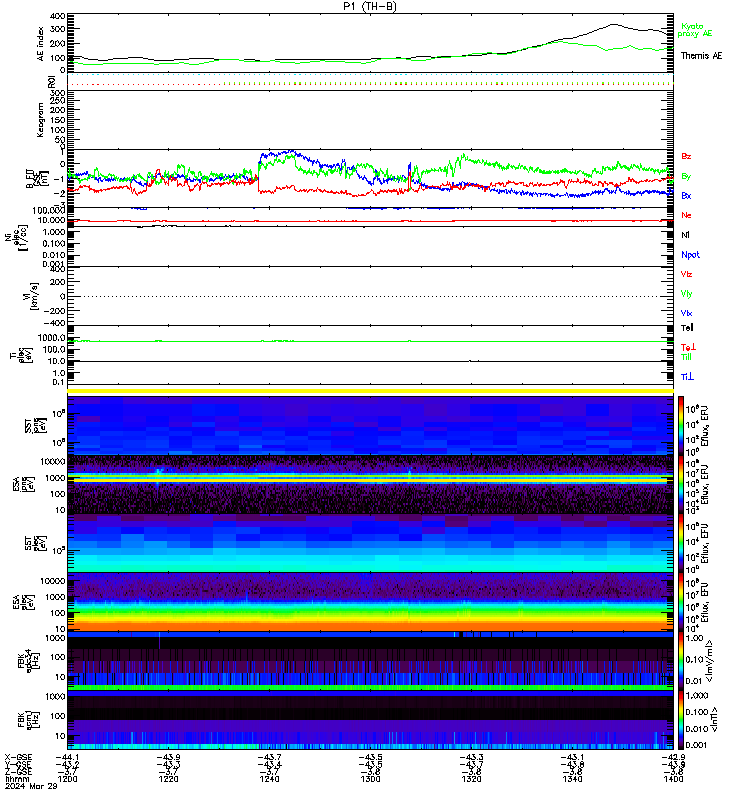Click the magnetic field jump near 1238
The height and width of the screenshot is (800, 750).
[x=259, y=171]
